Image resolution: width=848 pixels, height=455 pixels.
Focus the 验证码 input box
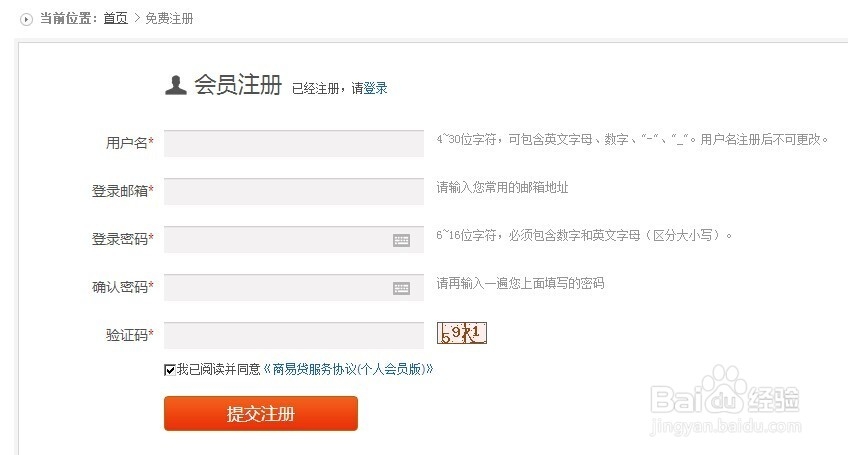point(294,335)
